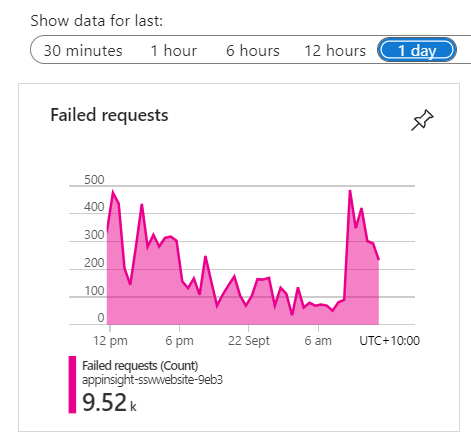Click the 6 pm x-axis time marker
Viewport: 471px width, 436px height.
(179, 341)
